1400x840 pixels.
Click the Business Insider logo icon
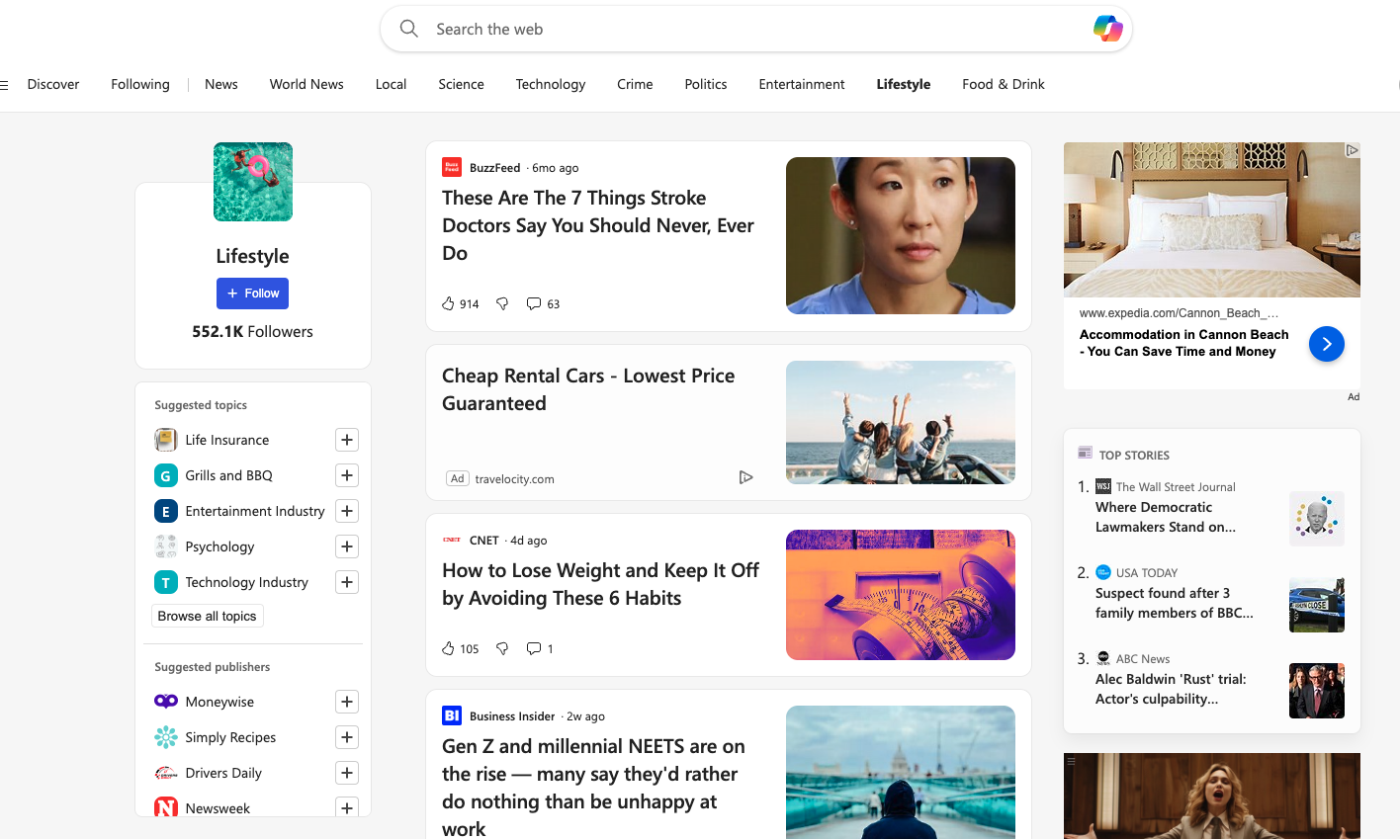pyautogui.click(x=452, y=715)
